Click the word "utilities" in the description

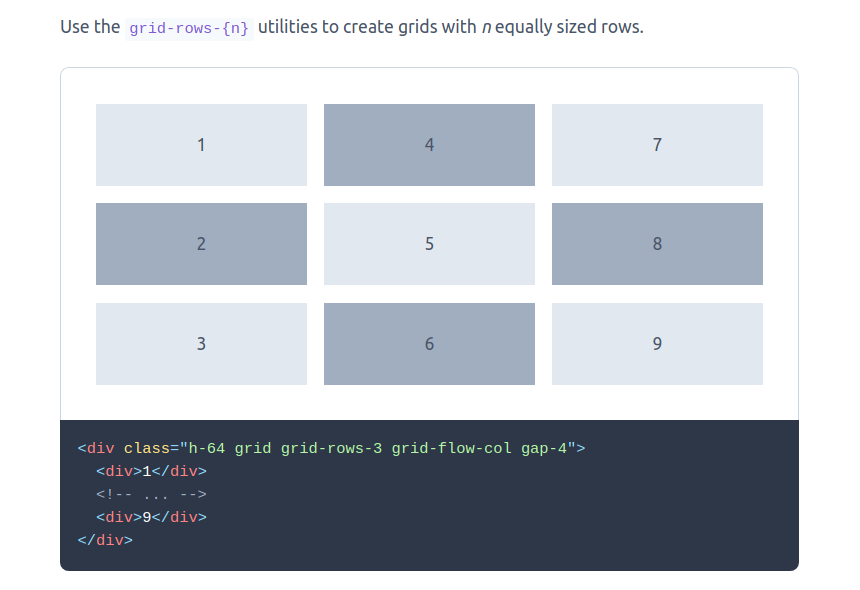(x=288, y=27)
